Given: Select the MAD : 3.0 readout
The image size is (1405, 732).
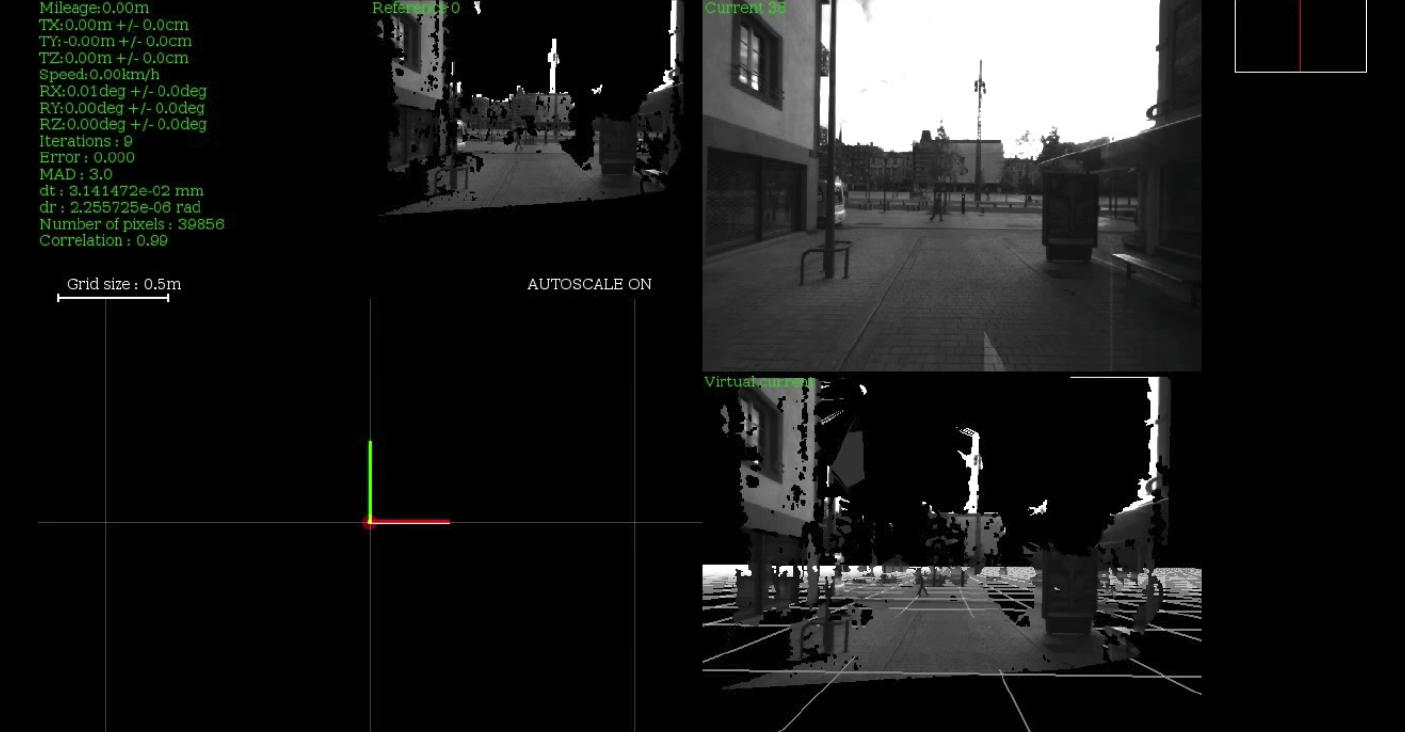Looking at the screenshot, I should 76,174.
